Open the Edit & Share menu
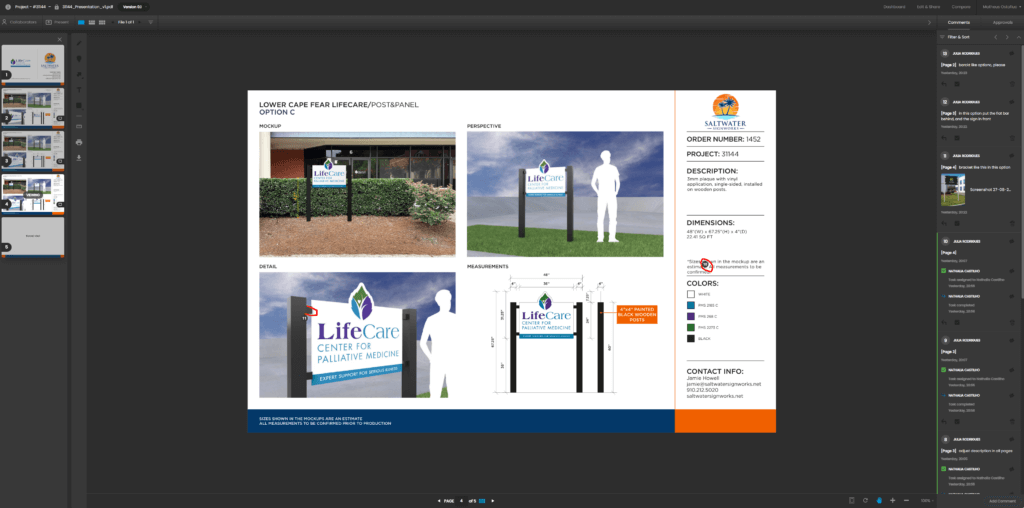Screen dimensions: 1024x508 [927, 7]
